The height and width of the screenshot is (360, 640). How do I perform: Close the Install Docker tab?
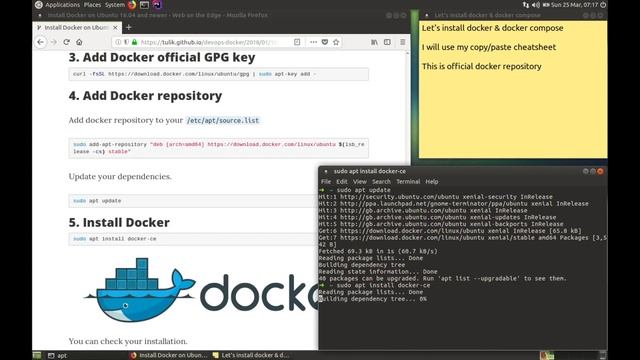pyautogui.click(x=115, y=27)
